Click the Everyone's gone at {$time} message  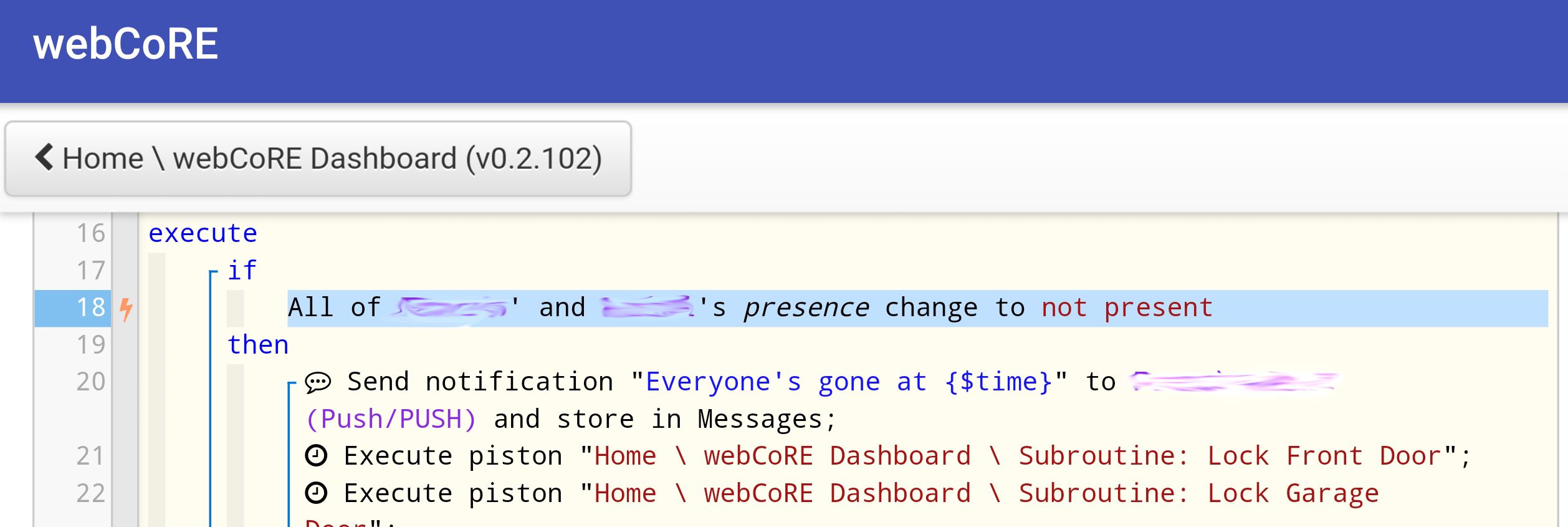click(x=849, y=382)
